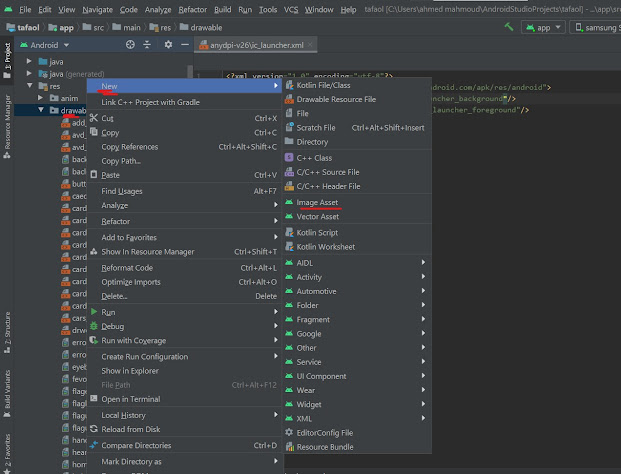Open the Resource Manager side tab

tap(8, 122)
